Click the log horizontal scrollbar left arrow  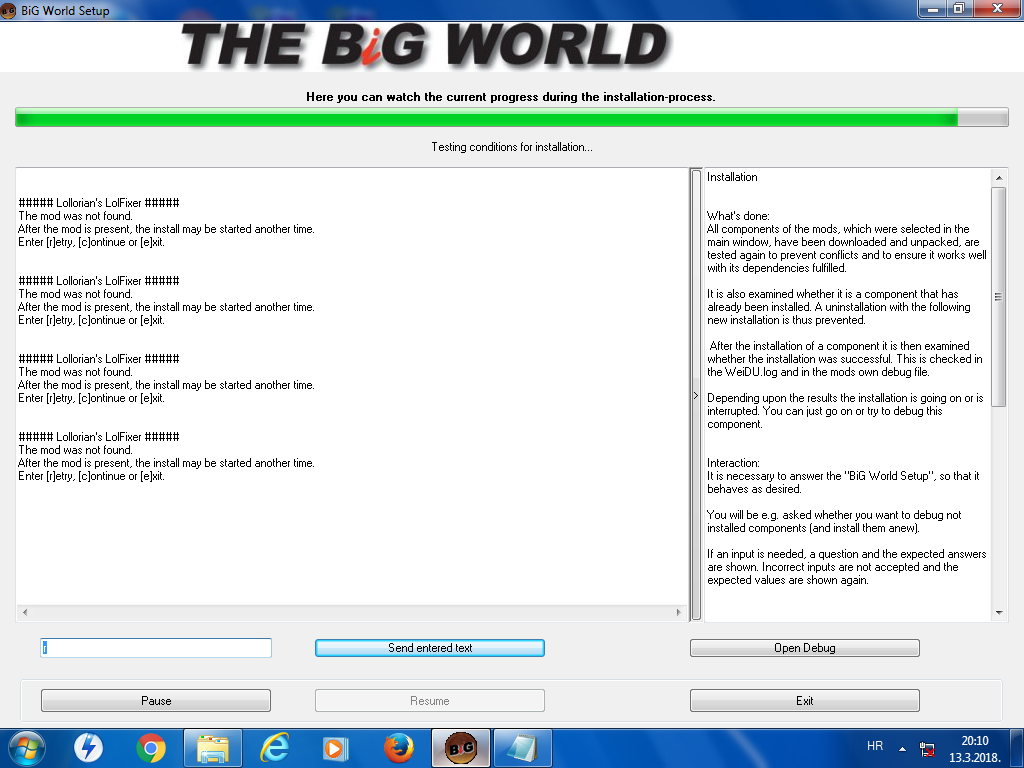tap(25, 612)
